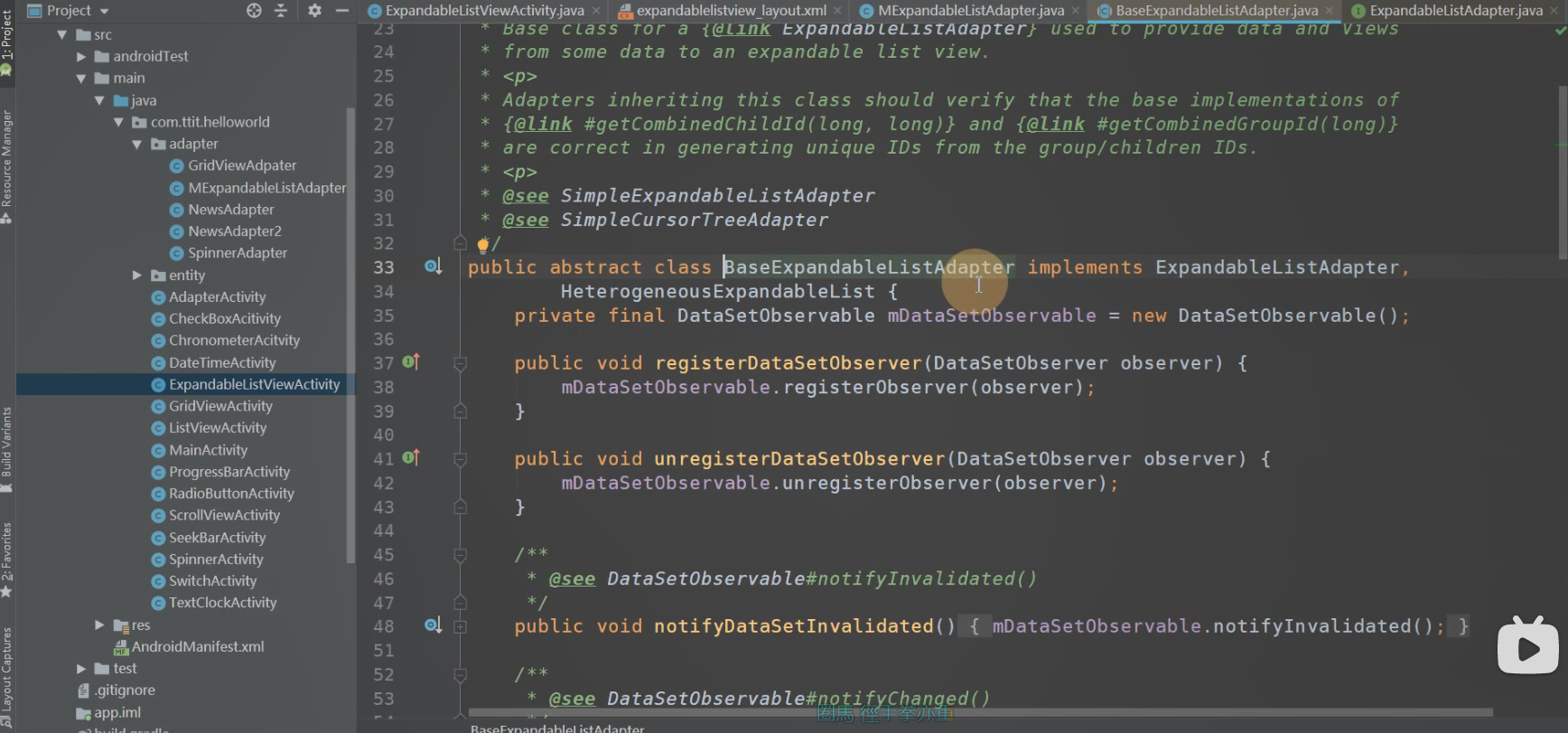The image size is (1568, 733).
Task: Click the intention light bulb on line 32
Action: tap(482, 244)
